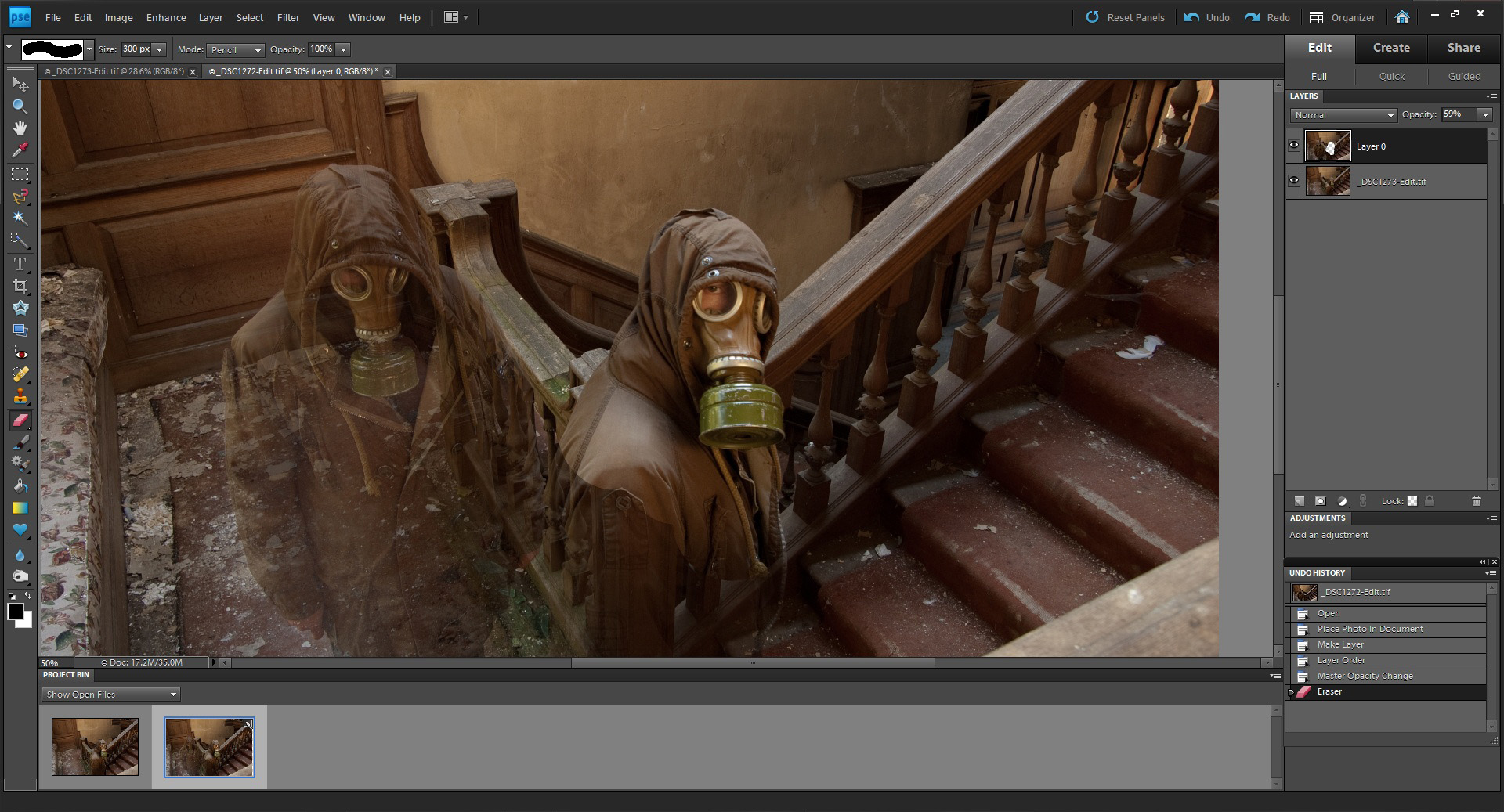The width and height of the screenshot is (1504, 812).
Task: Open the eraser Mode dropdown
Action: click(x=235, y=49)
